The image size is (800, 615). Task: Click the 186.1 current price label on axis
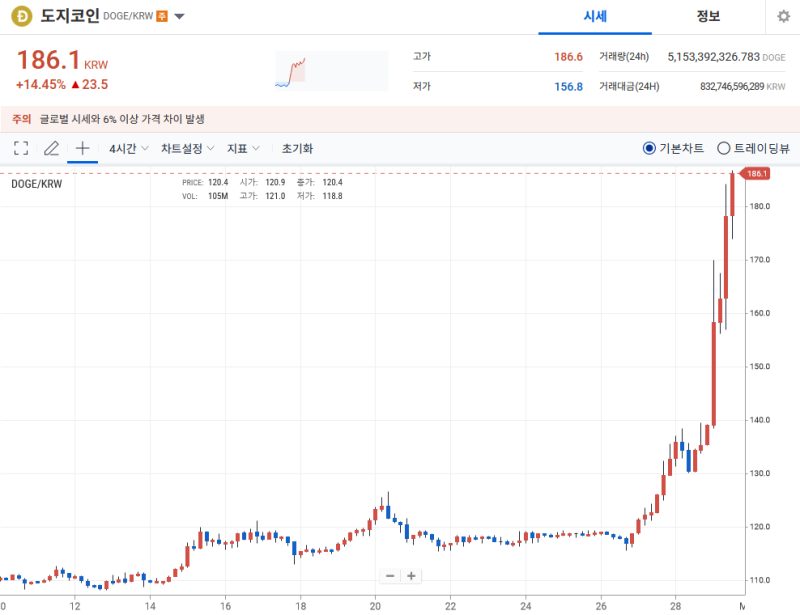point(757,174)
